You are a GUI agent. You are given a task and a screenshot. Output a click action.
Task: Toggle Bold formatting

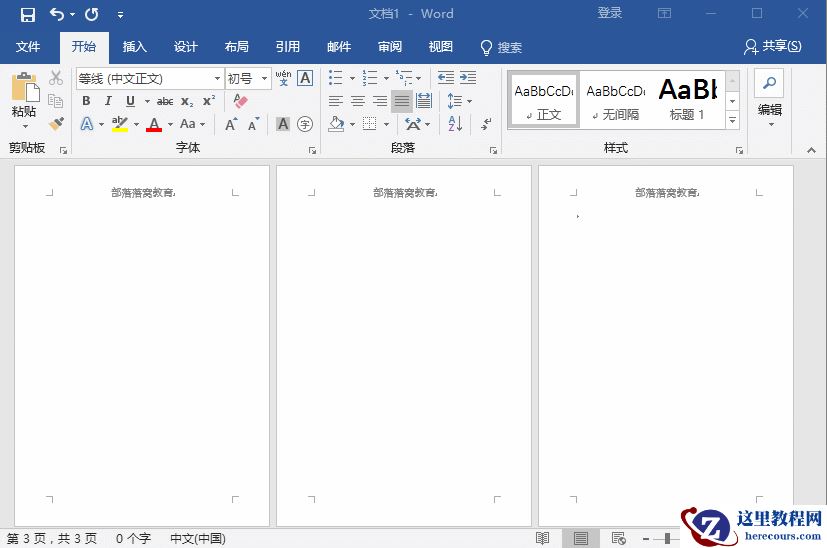tap(86, 101)
